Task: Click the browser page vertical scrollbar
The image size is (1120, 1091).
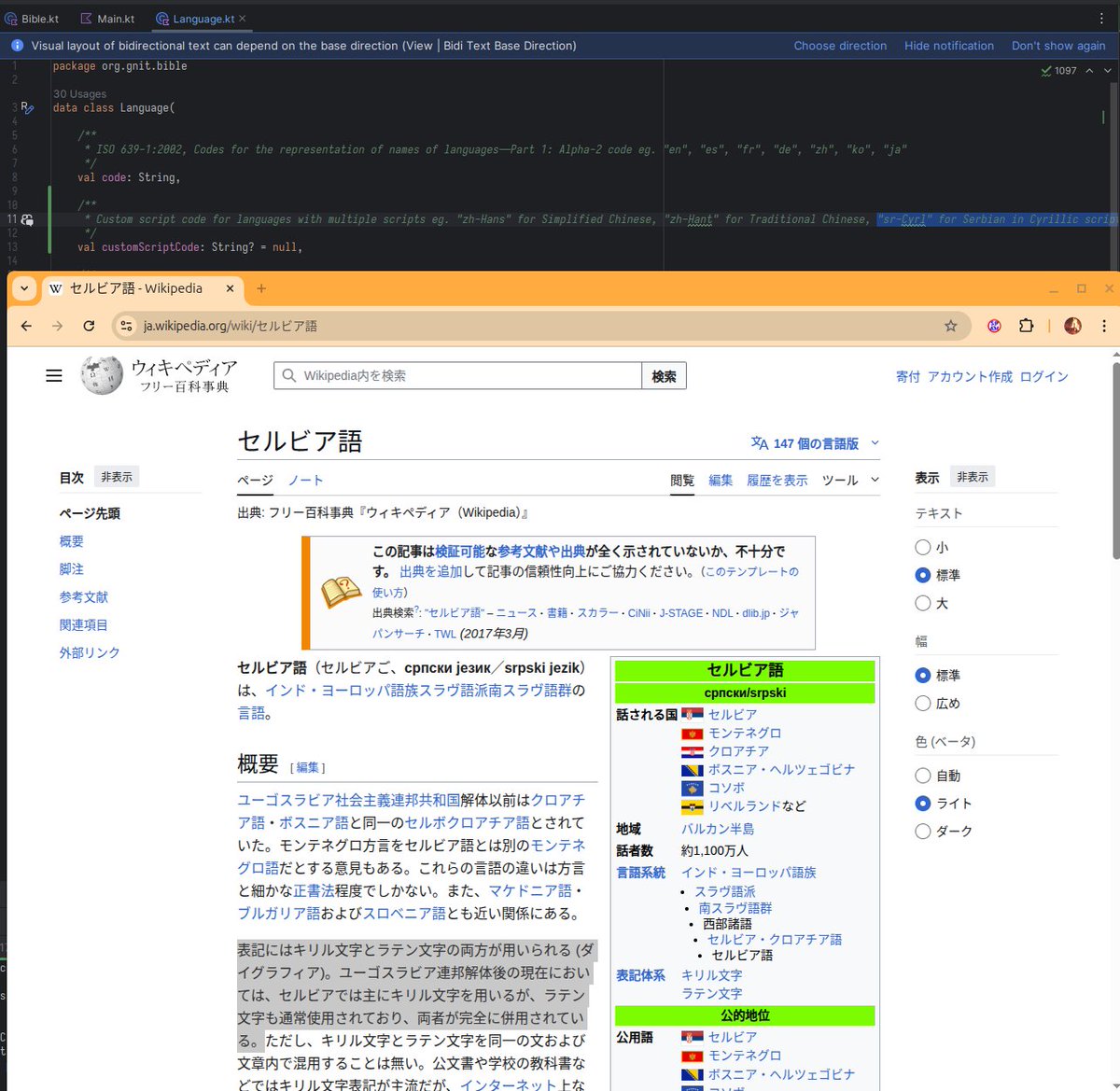Action: pyautogui.click(x=1114, y=462)
